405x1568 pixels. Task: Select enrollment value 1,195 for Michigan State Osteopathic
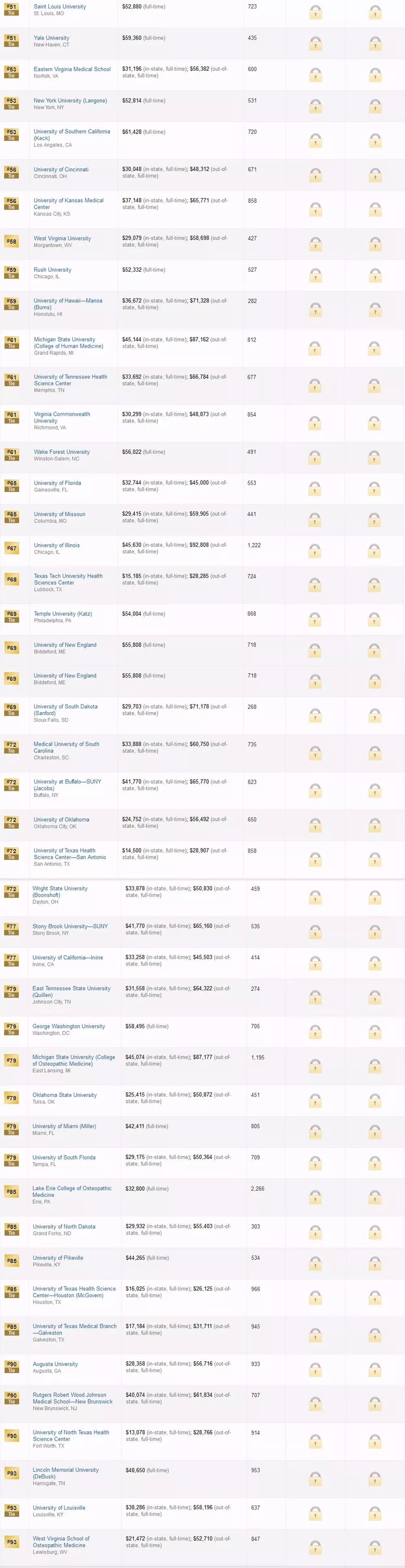[258, 1057]
